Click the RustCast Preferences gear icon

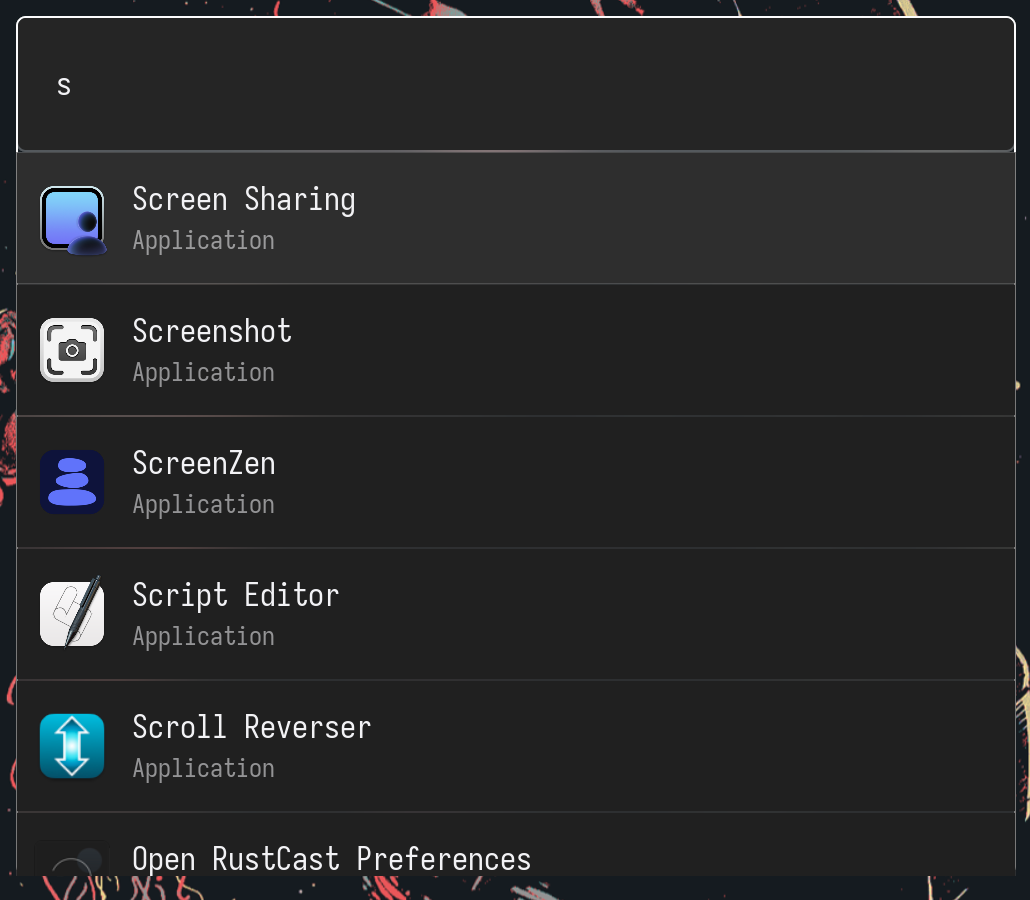tap(71, 858)
